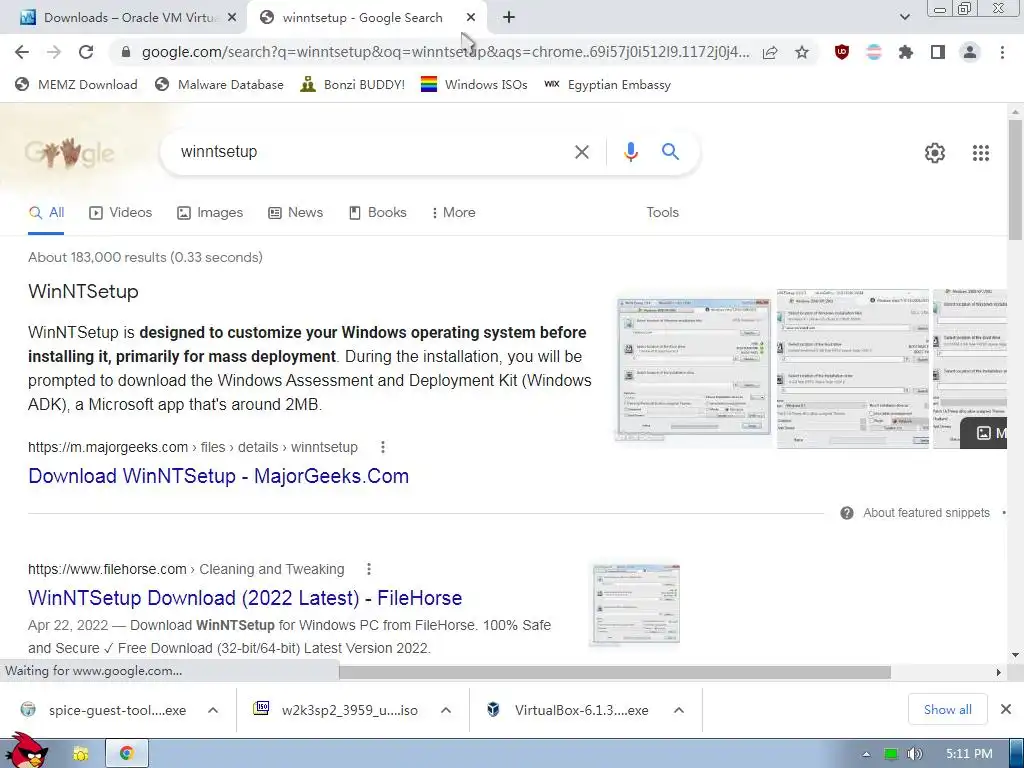Show hidden tray icons arrow
Screen dimensions: 1024x768
[x=866, y=754]
